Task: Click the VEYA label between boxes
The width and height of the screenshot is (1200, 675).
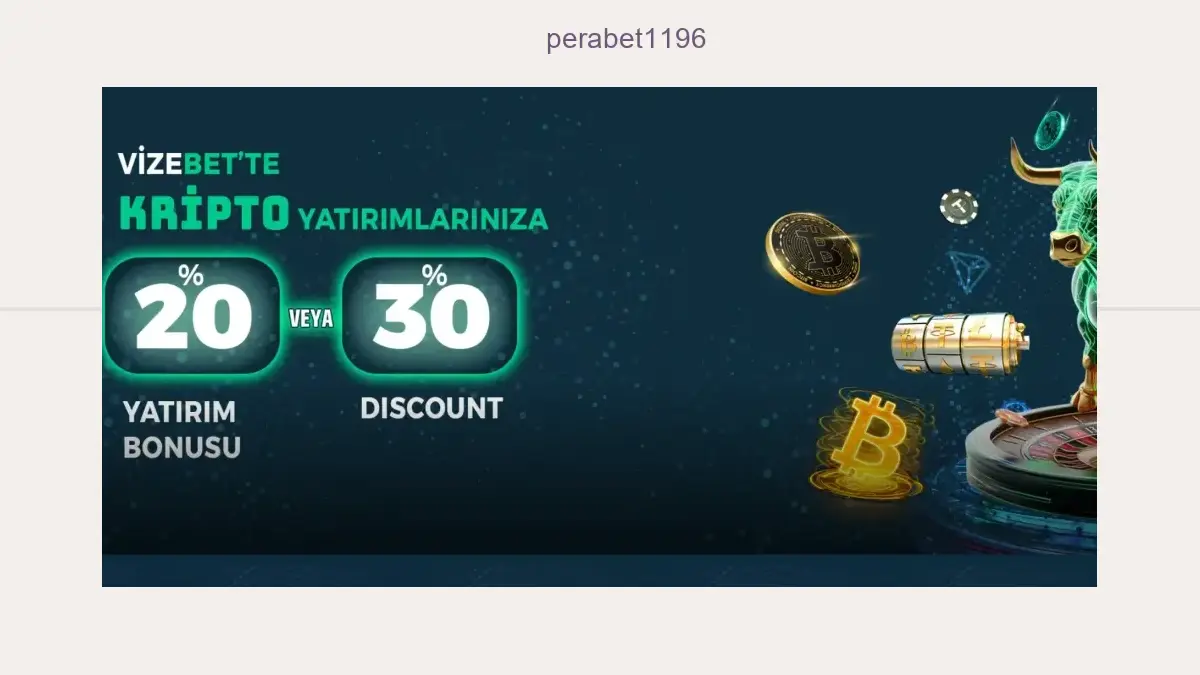Action: pyautogui.click(x=311, y=320)
